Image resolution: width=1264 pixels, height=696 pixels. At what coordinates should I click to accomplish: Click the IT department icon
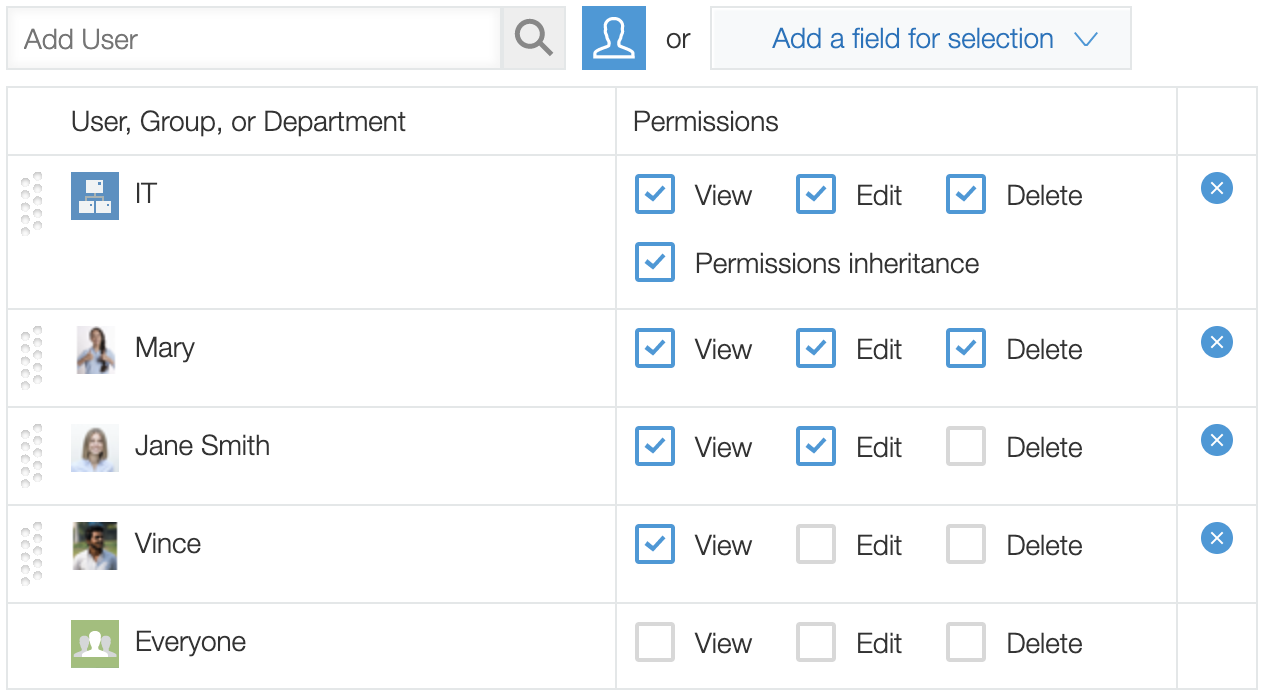[x=94, y=196]
